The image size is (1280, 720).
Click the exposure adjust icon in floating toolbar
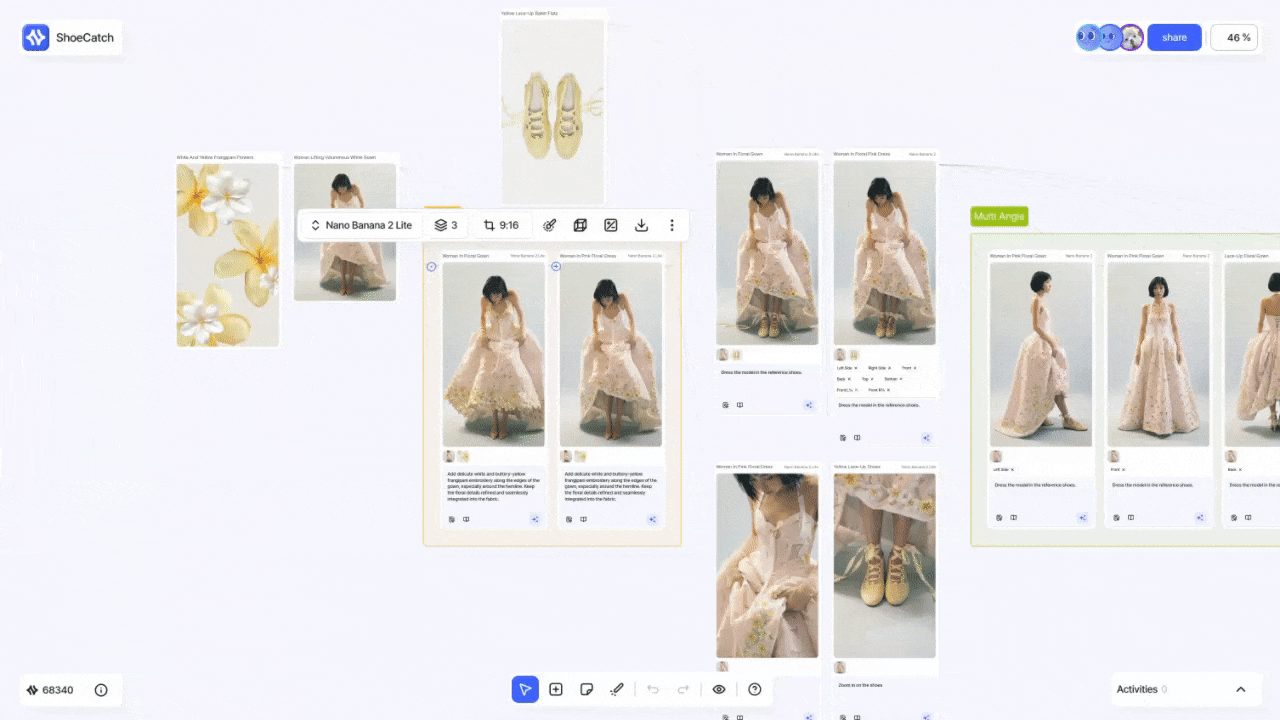click(x=611, y=225)
